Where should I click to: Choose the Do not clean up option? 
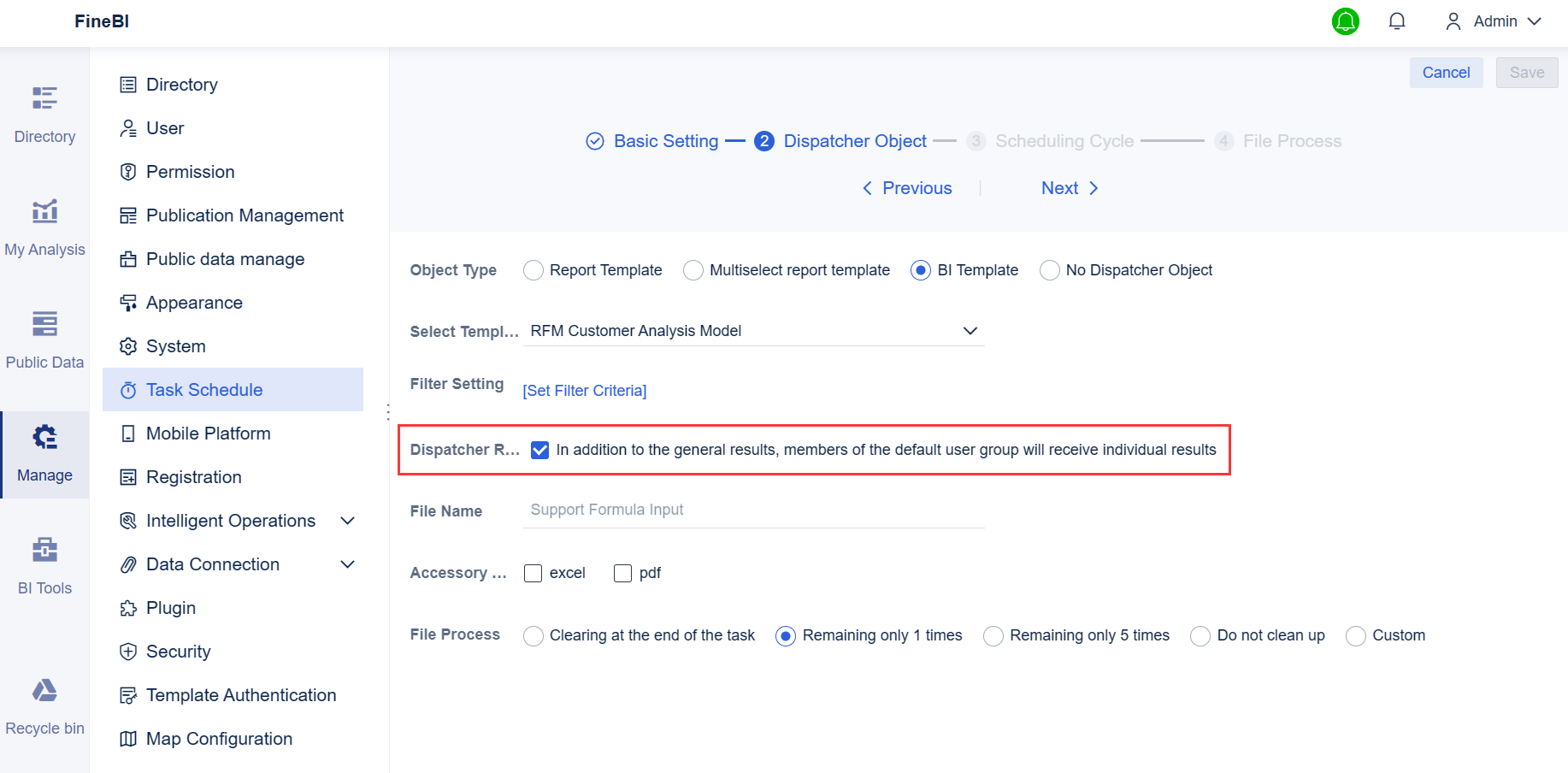coord(1200,635)
